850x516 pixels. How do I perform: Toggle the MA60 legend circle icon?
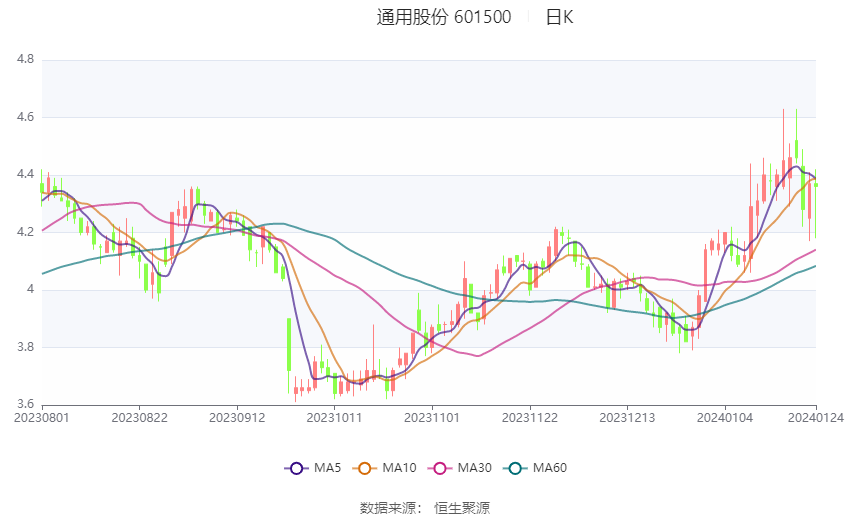515,468
